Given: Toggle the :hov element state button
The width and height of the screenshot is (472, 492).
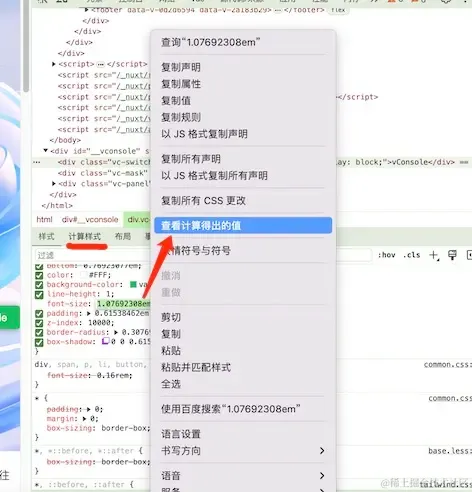Looking at the screenshot, I should click(386, 255).
